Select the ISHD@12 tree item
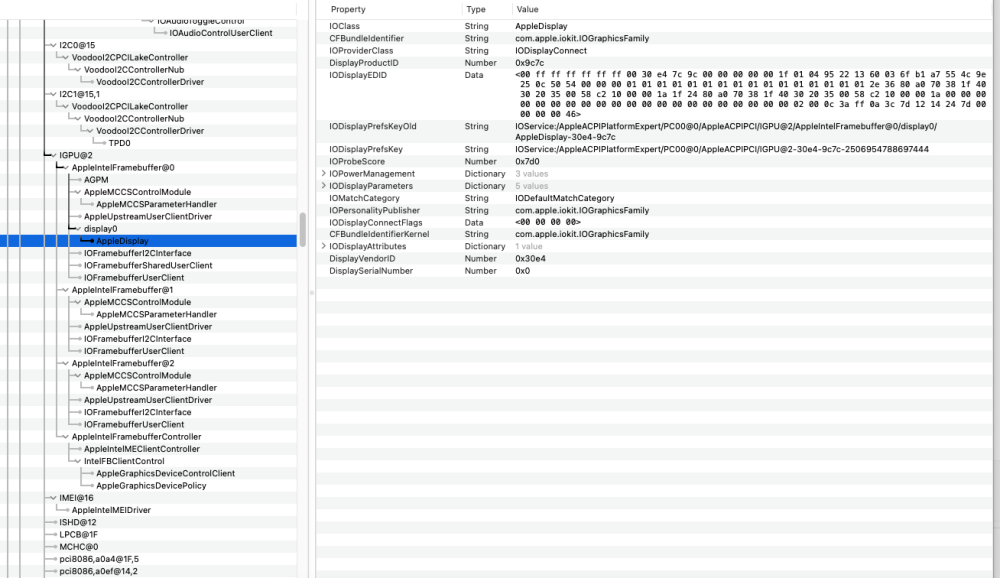 pyautogui.click(x=78, y=522)
